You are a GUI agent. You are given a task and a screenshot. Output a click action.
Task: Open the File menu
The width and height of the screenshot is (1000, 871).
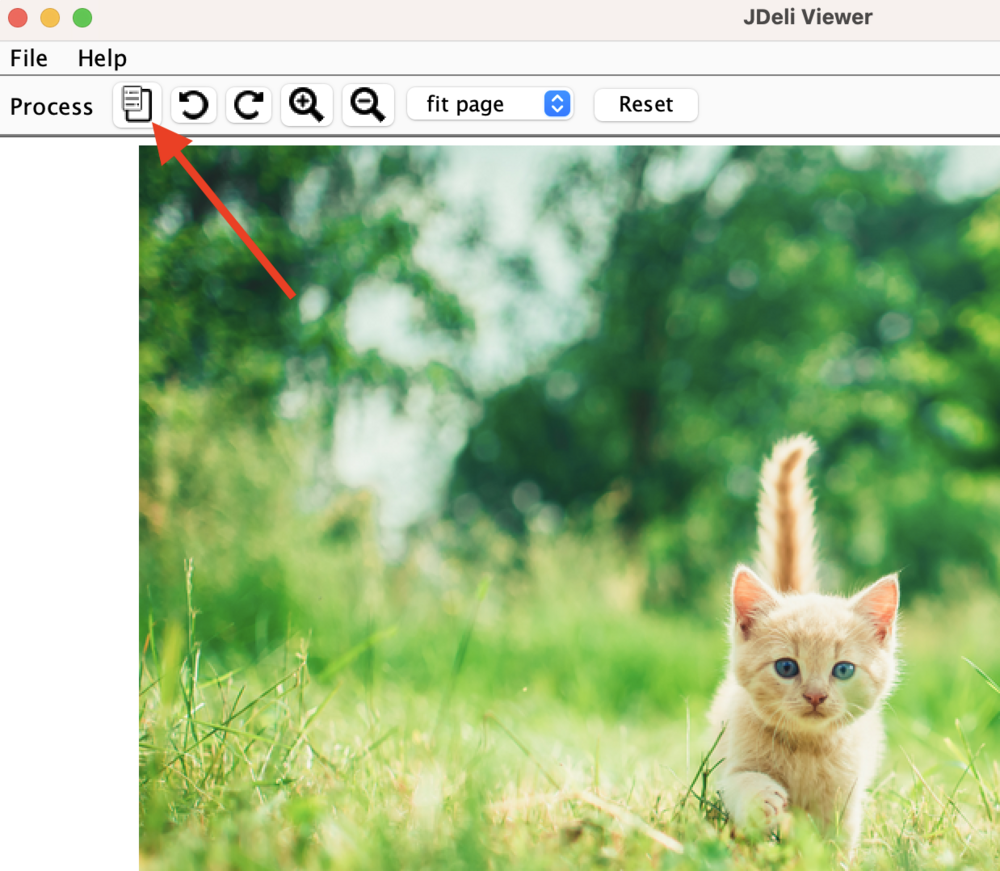point(28,58)
